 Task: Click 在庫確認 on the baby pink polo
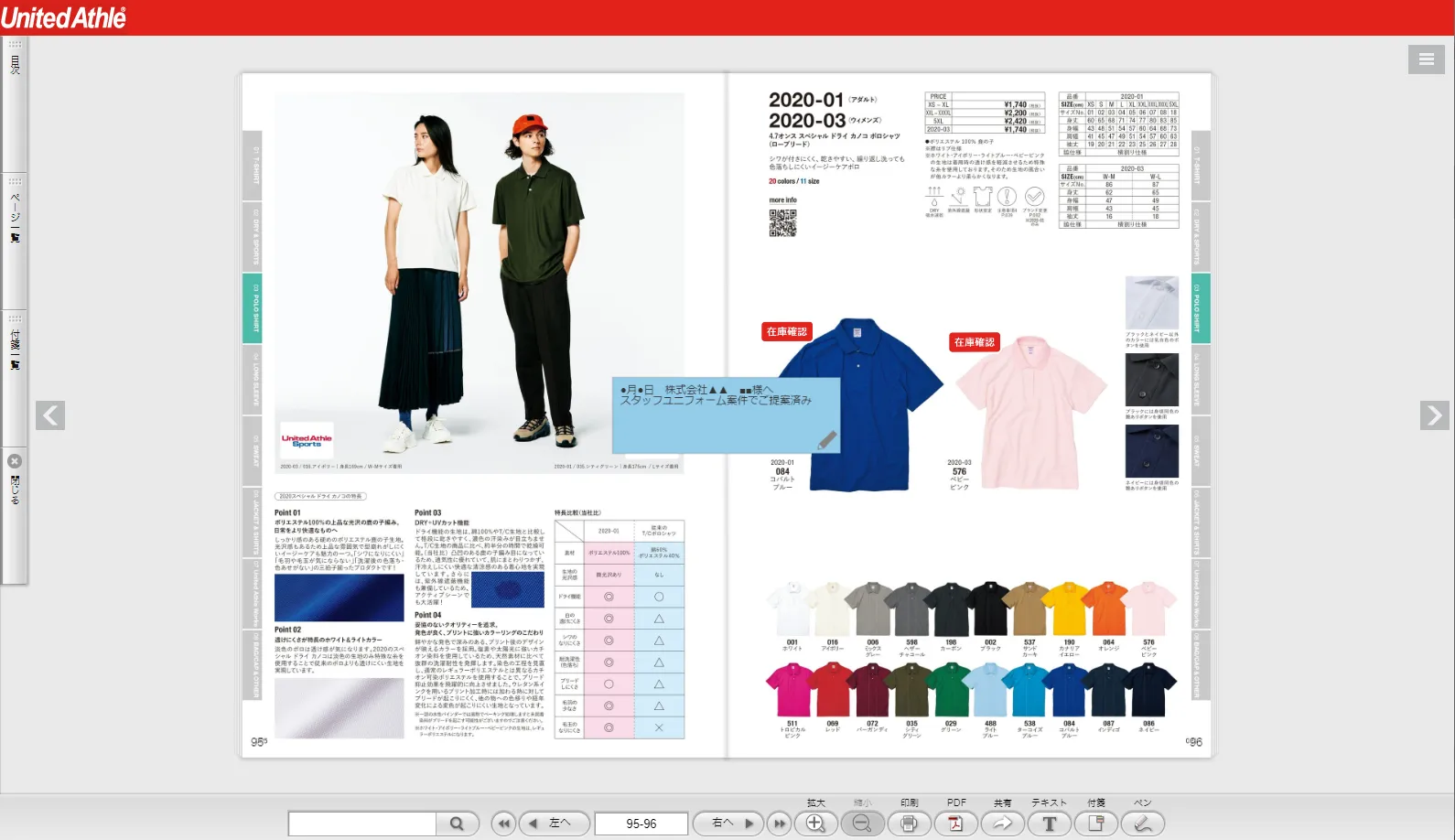pyautogui.click(x=975, y=342)
